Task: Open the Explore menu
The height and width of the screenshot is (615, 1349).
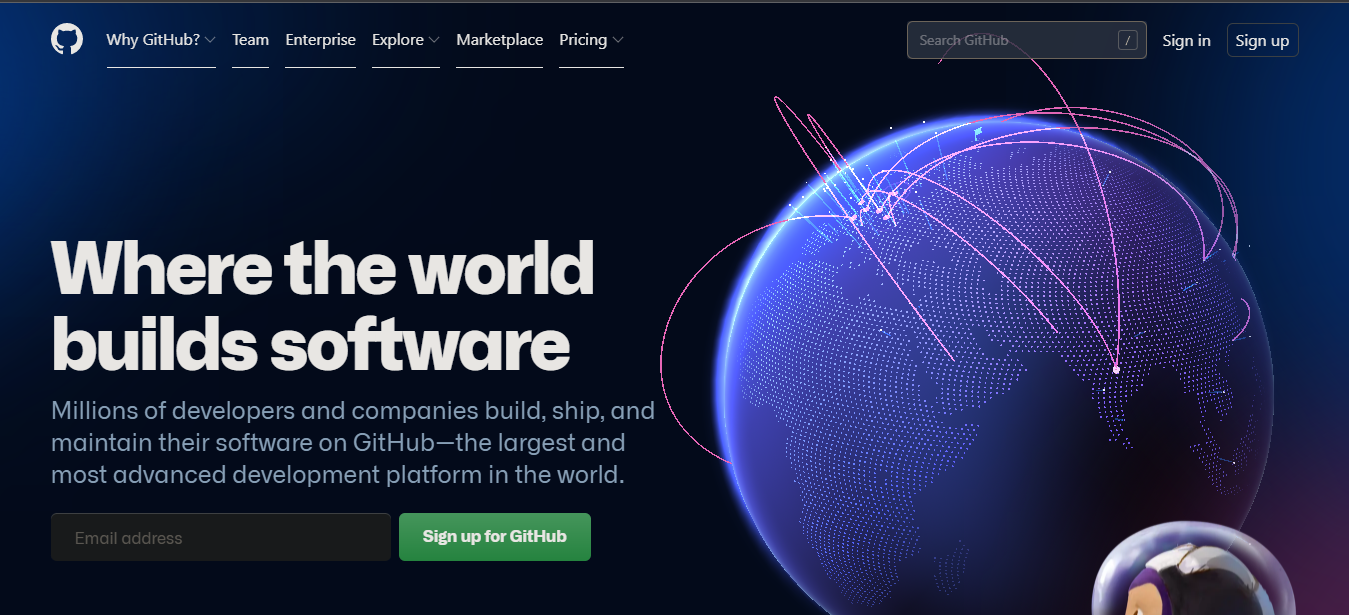Action: pyautogui.click(x=405, y=40)
